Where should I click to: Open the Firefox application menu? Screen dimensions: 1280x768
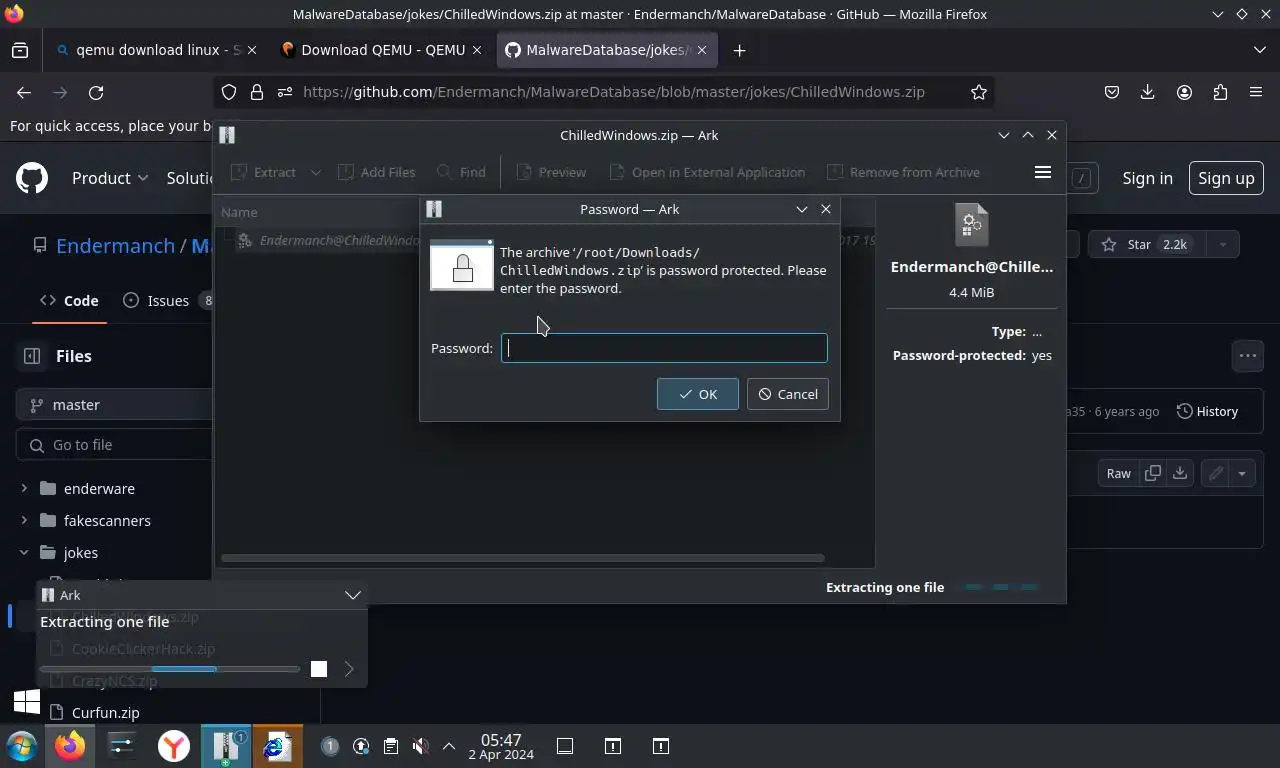[x=1256, y=92]
